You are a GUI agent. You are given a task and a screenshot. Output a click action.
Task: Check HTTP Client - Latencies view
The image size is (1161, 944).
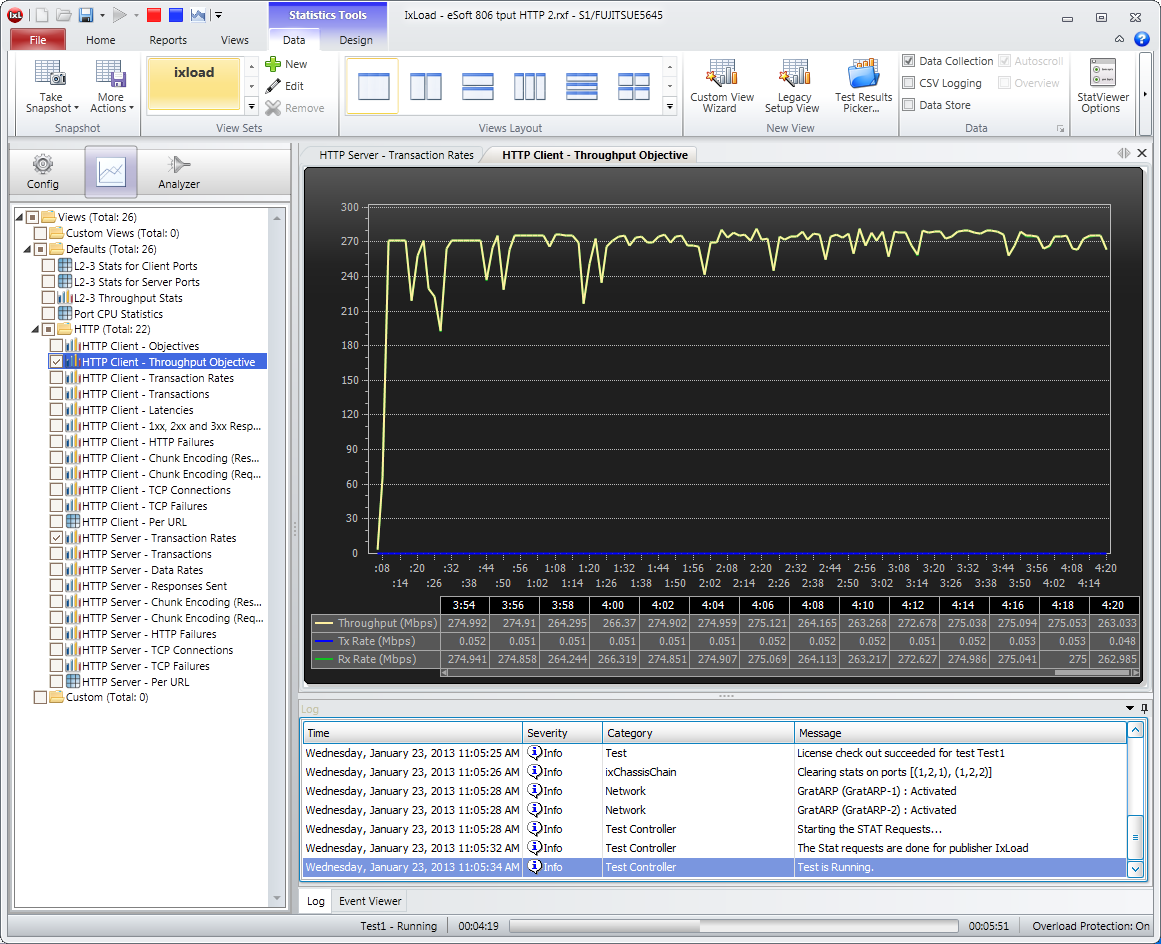pos(56,410)
